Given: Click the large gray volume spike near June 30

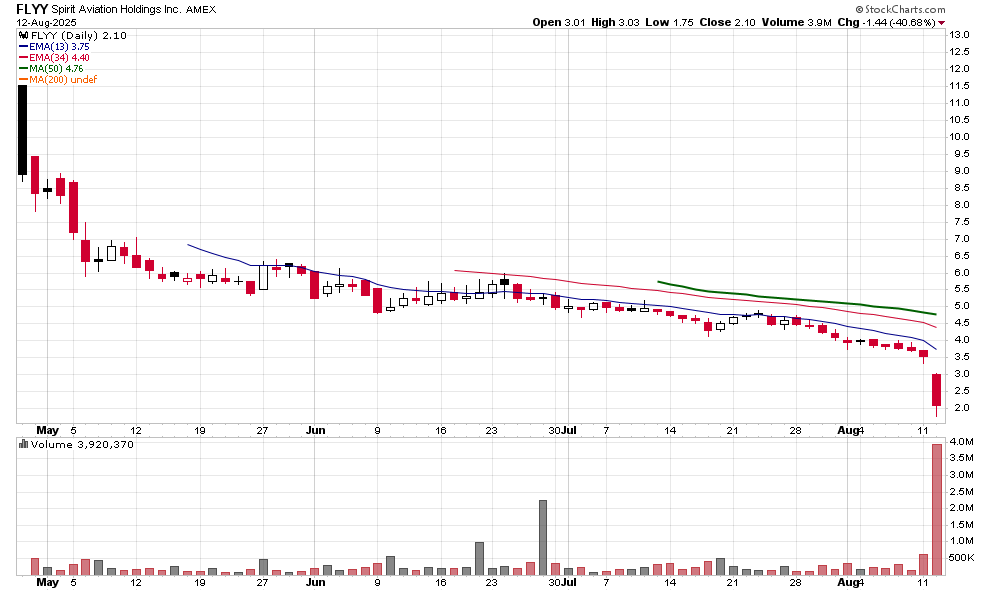Looking at the screenshot, I should pyautogui.click(x=542, y=537).
